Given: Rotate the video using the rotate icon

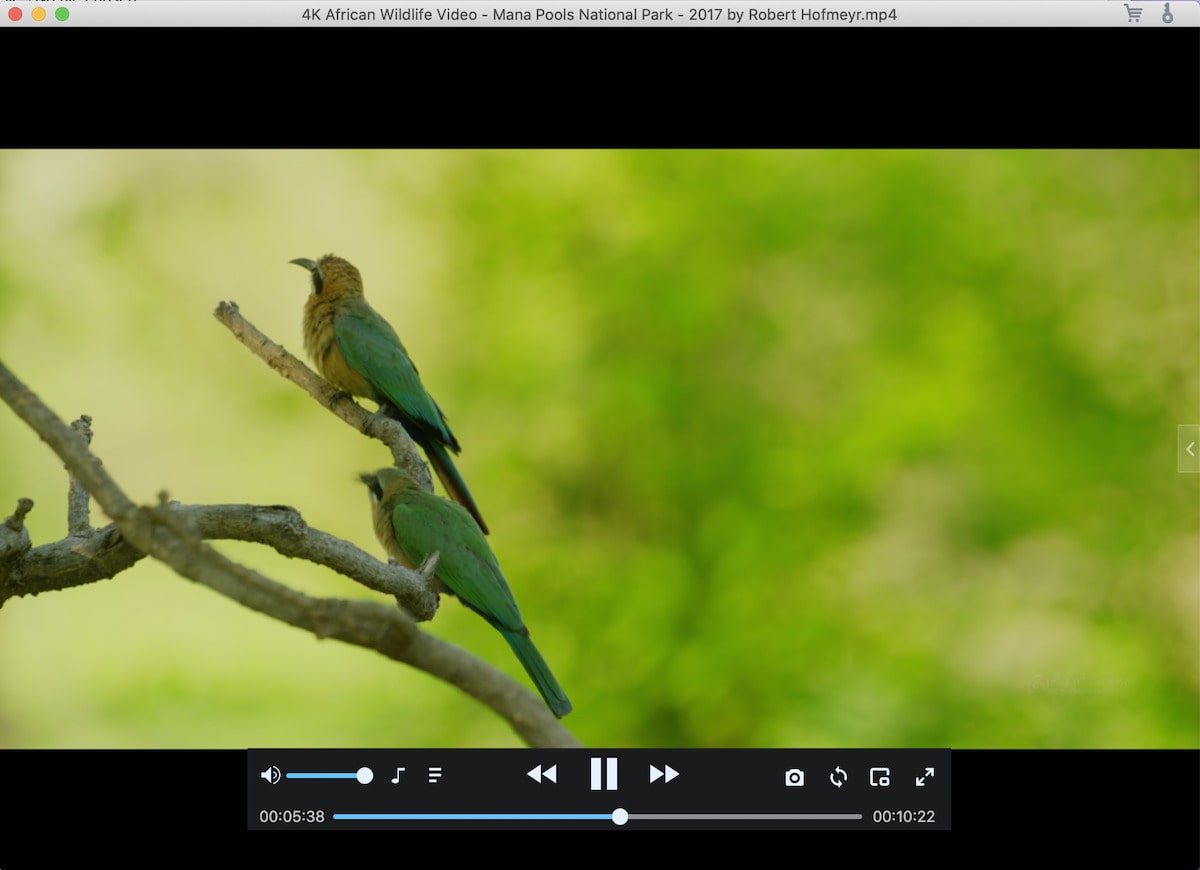Looking at the screenshot, I should point(838,777).
